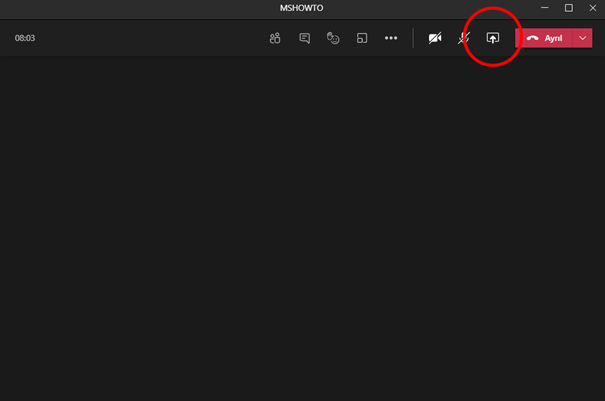The width and height of the screenshot is (605, 401).
Task: Click the red Ayrıl leave button
Action: (x=544, y=38)
